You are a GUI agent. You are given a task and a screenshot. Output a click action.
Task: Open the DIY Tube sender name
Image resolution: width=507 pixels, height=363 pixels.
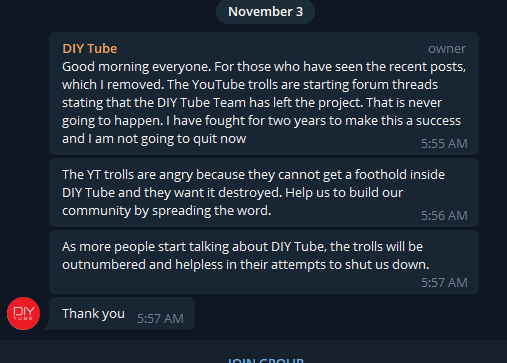click(90, 49)
